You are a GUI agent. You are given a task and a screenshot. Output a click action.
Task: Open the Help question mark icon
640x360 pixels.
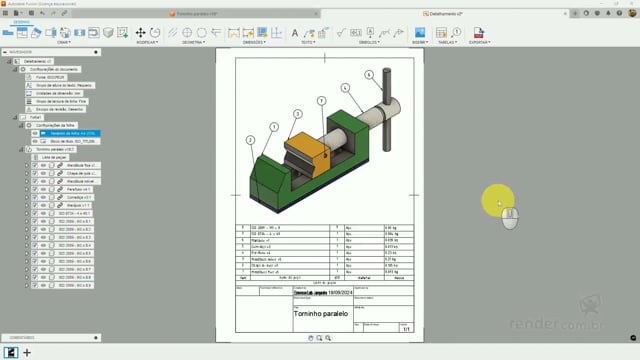(619, 13)
